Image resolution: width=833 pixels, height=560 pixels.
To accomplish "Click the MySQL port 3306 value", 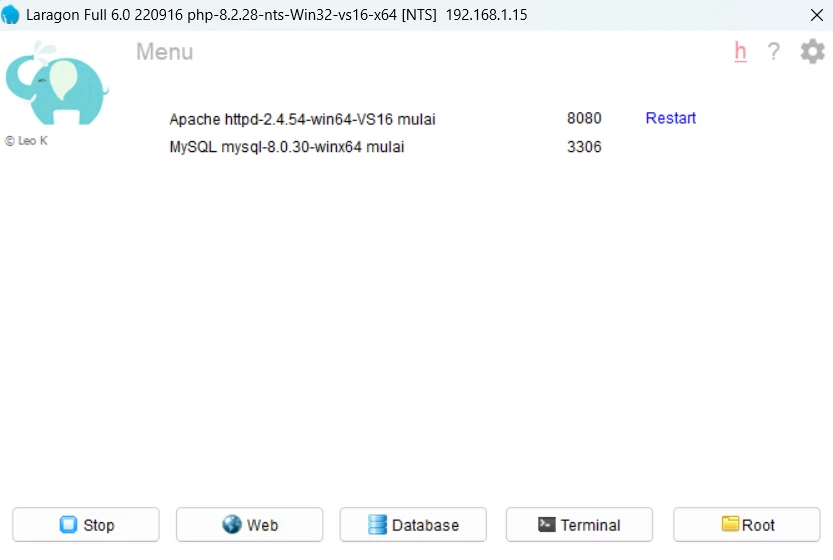I will pyautogui.click(x=584, y=147).
